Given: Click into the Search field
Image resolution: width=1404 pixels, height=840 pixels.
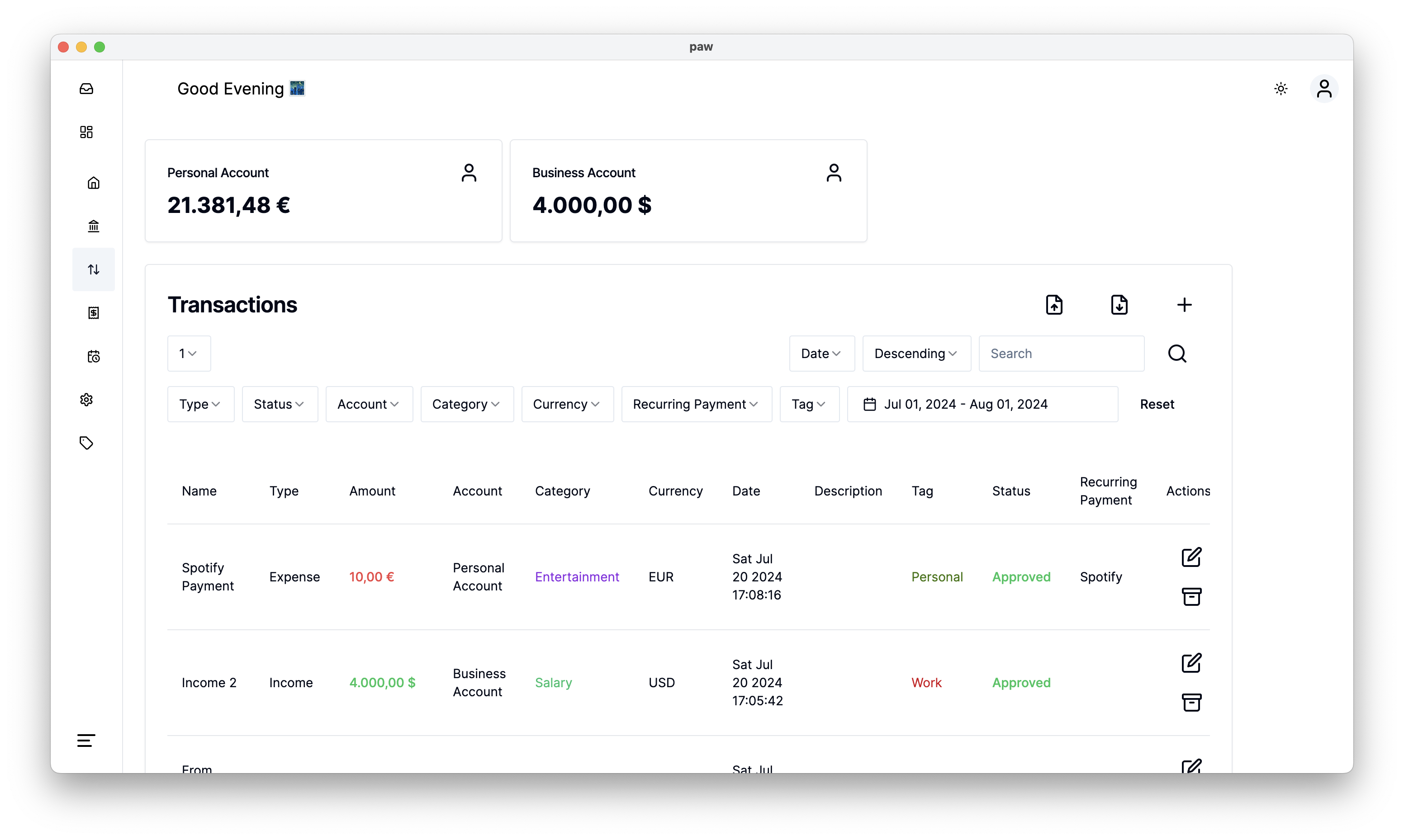Looking at the screenshot, I should 1061,354.
